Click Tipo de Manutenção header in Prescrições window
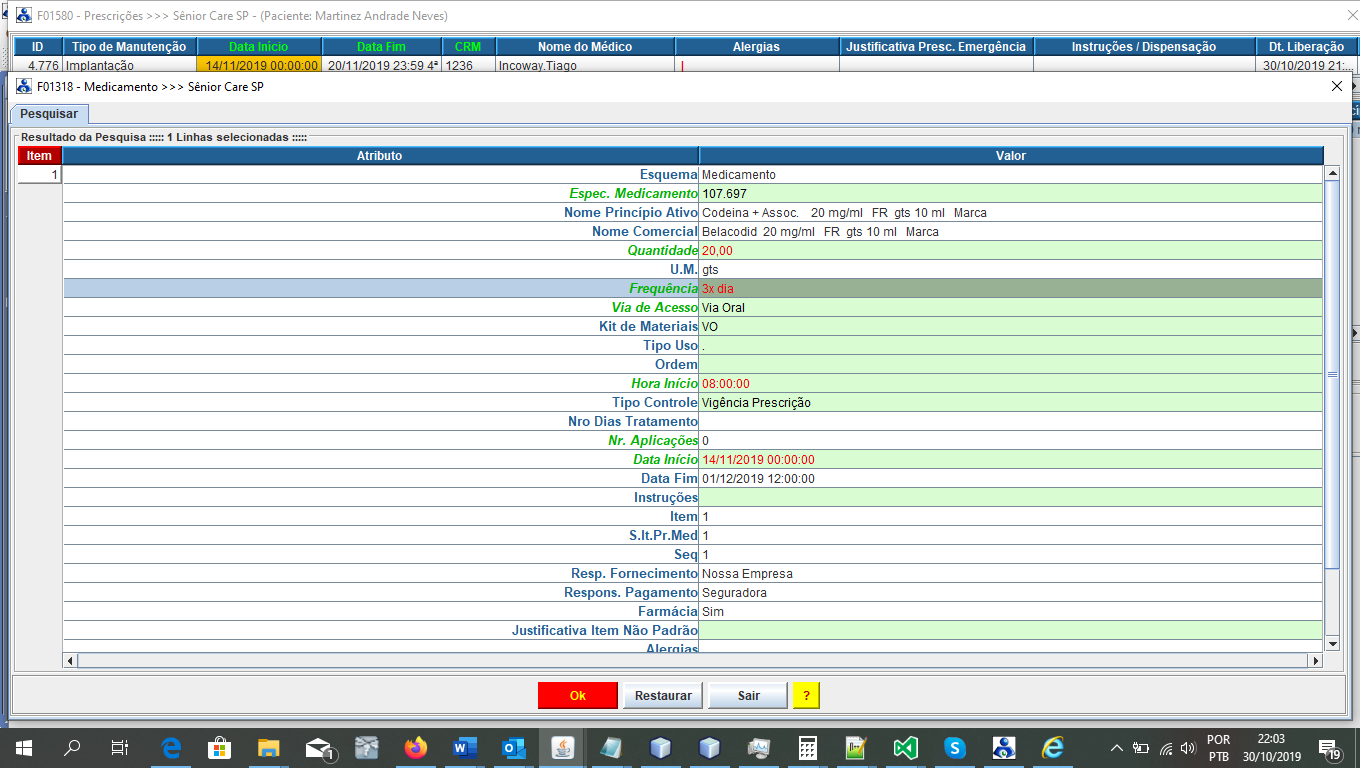1360x768 pixels. 129,47
